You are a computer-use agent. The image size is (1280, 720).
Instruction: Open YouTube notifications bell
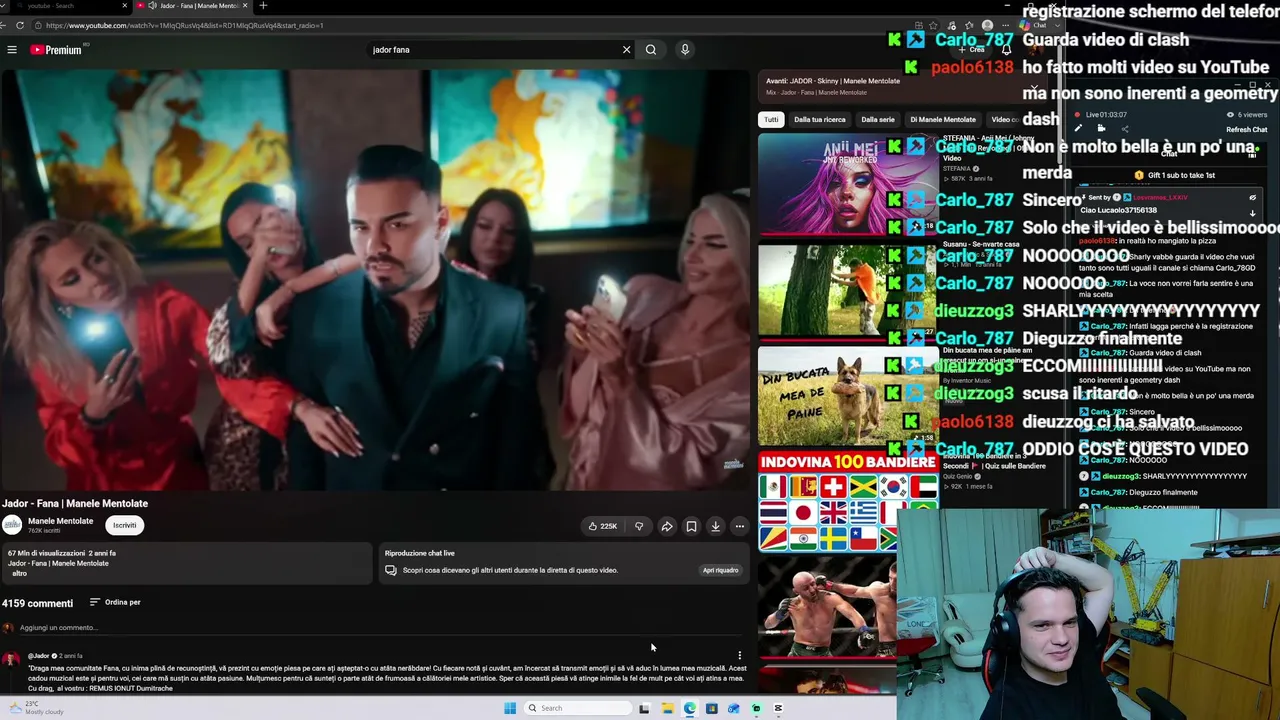(x=1006, y=50)
